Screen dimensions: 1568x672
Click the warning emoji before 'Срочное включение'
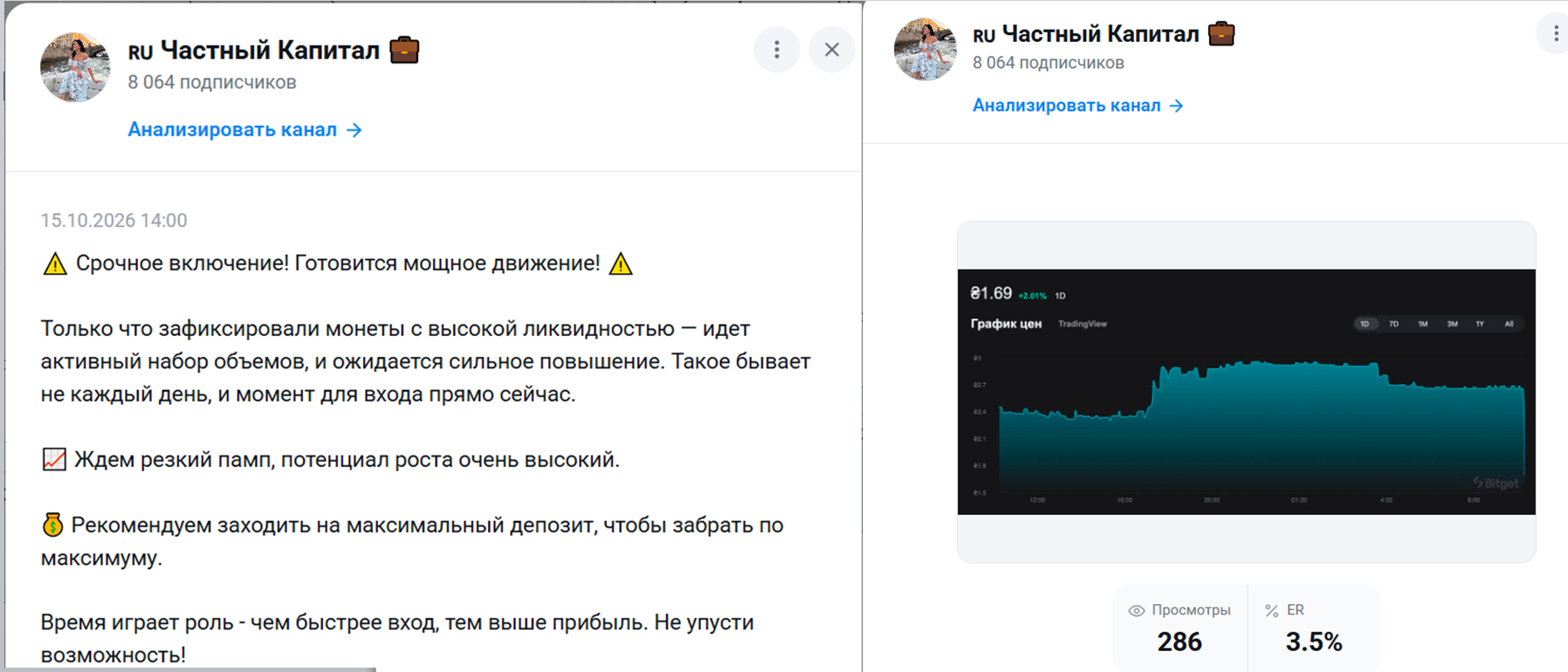(x=55, y=264)
